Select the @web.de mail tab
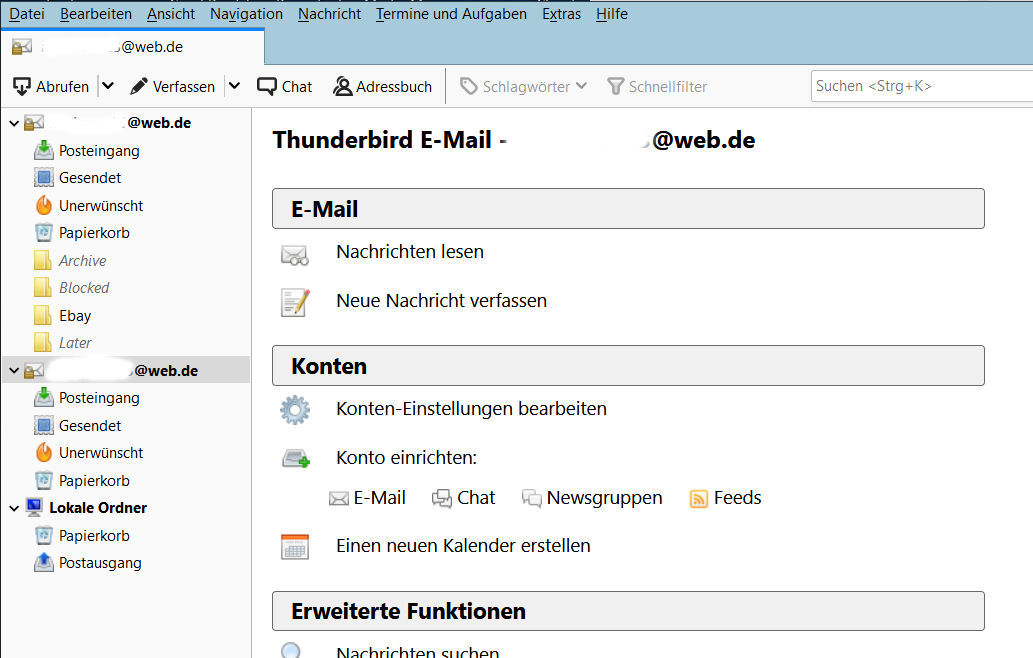The width and height of the screenshot is (1033, 658). (132, 47)
